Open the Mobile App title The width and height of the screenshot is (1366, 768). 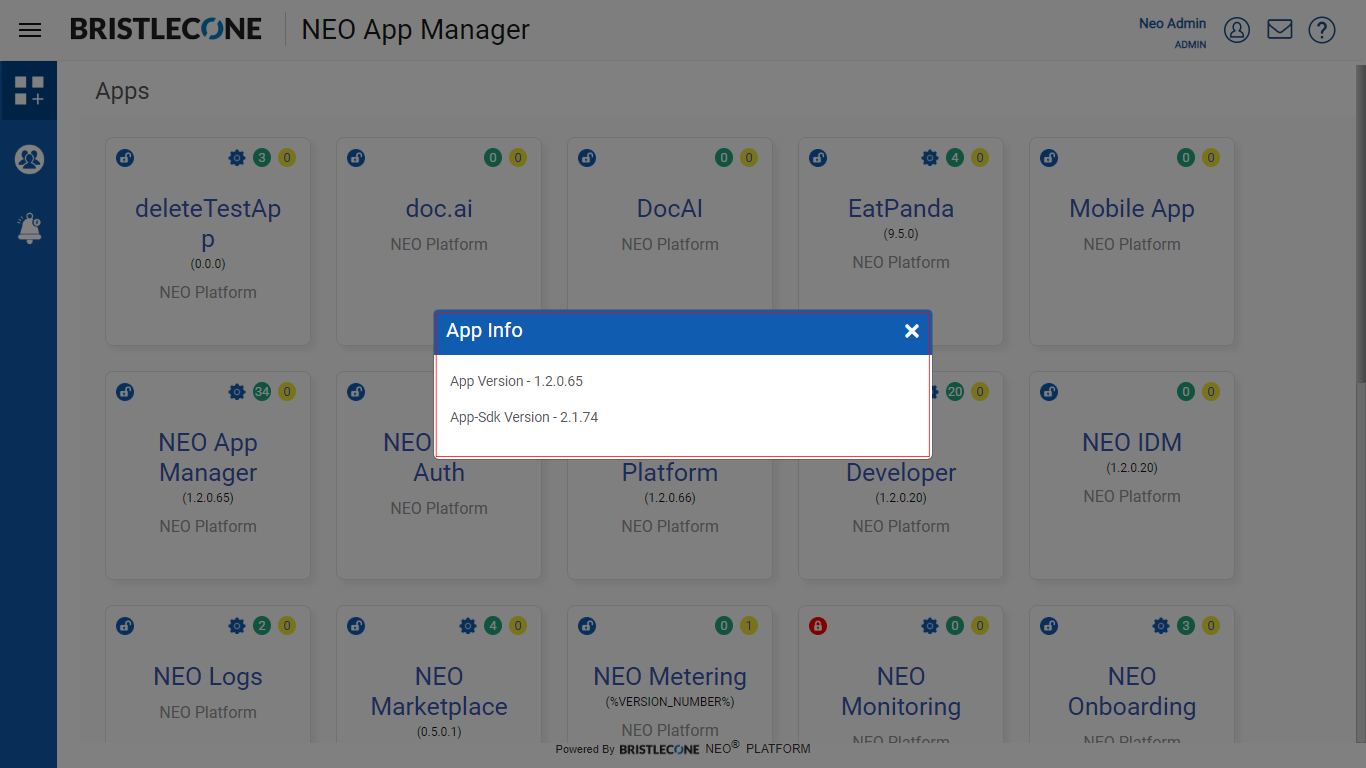coord(1132,209)
